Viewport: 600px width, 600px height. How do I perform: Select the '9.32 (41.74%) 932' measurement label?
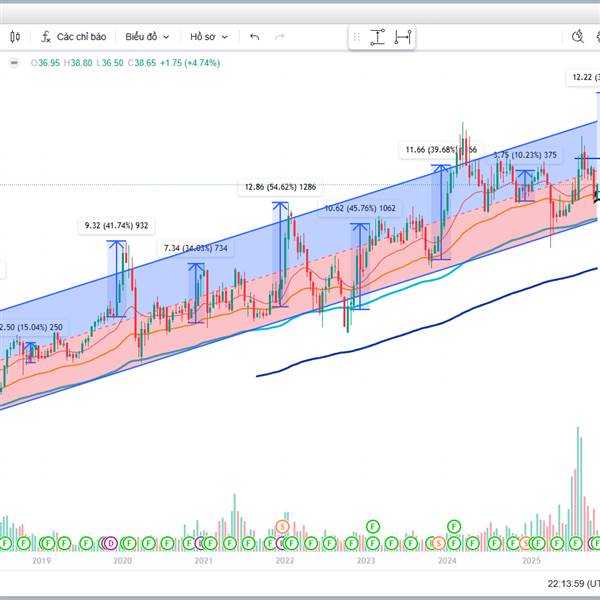pos(116,225)
